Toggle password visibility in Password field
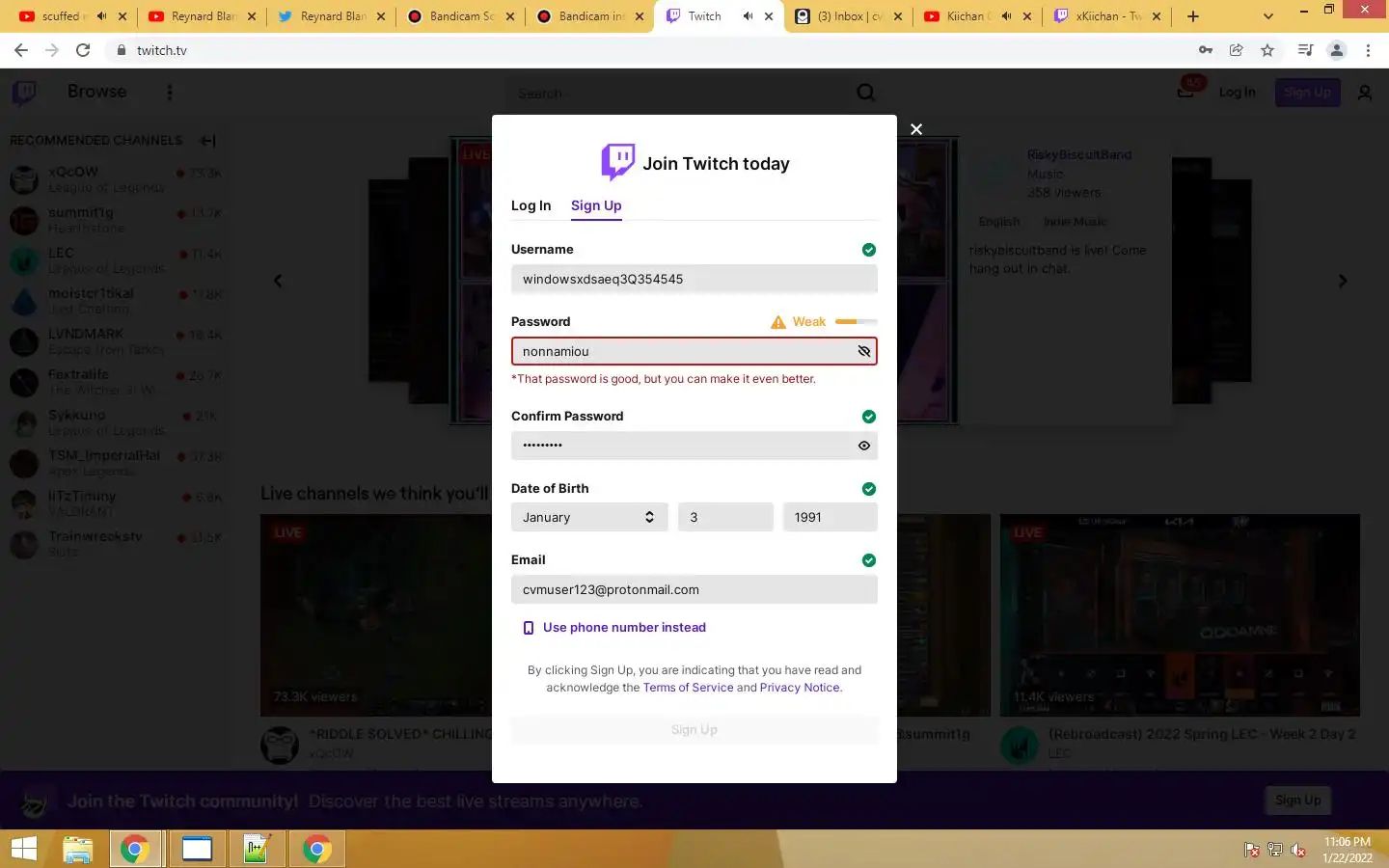 864,351
